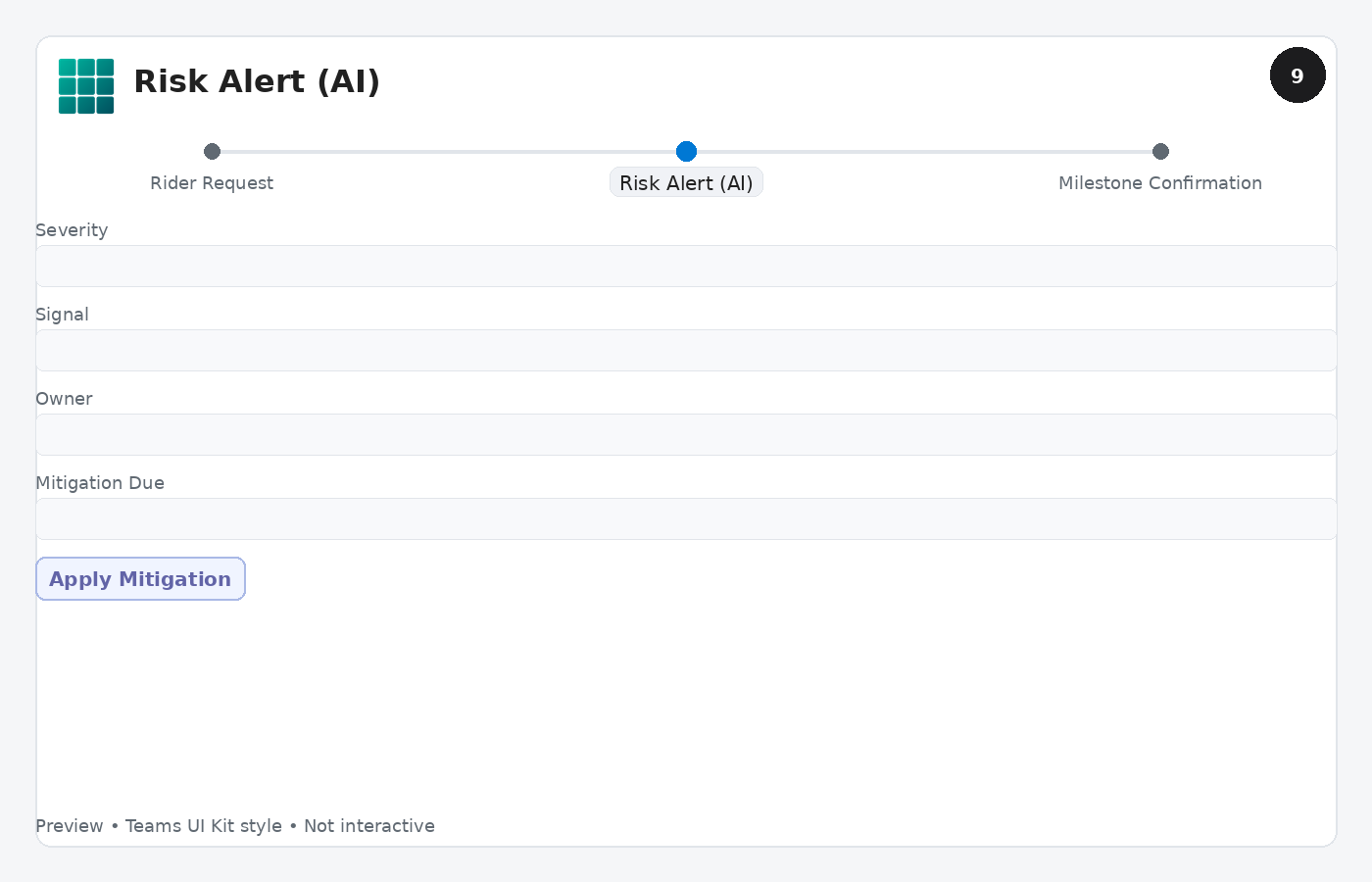Click the Mitigation Due field label
The image size is (1372, 882).
(100, 483)
